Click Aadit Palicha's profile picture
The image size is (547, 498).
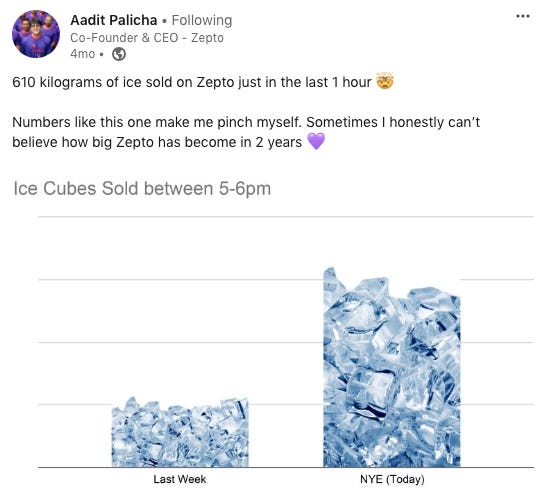coord(36,34)
